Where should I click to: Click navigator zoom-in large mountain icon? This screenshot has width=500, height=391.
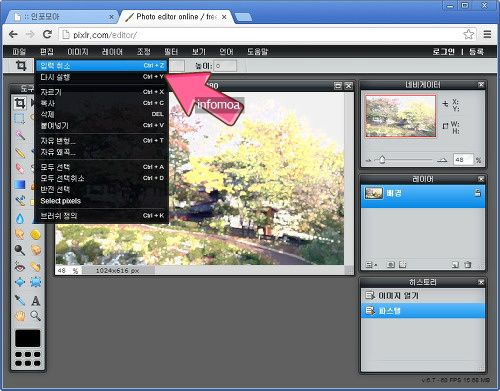442,160
